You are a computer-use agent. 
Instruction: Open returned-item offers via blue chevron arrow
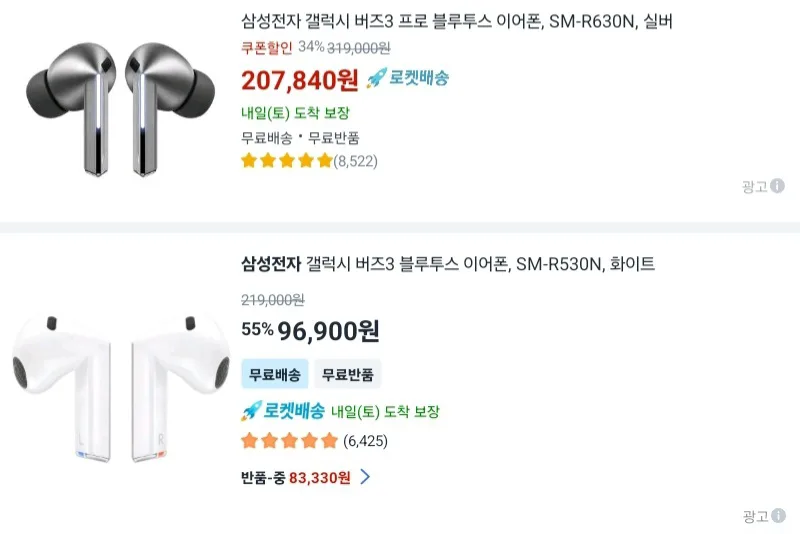click(x=365, y=477)
